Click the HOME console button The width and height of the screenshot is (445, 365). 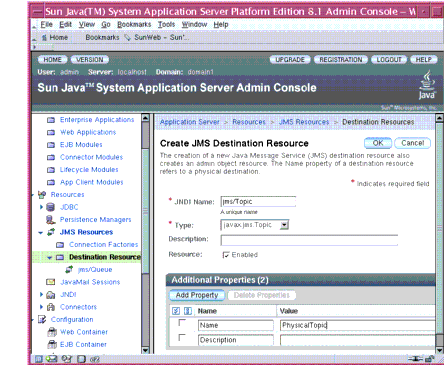pyautogui.click(x=52, y=60)
